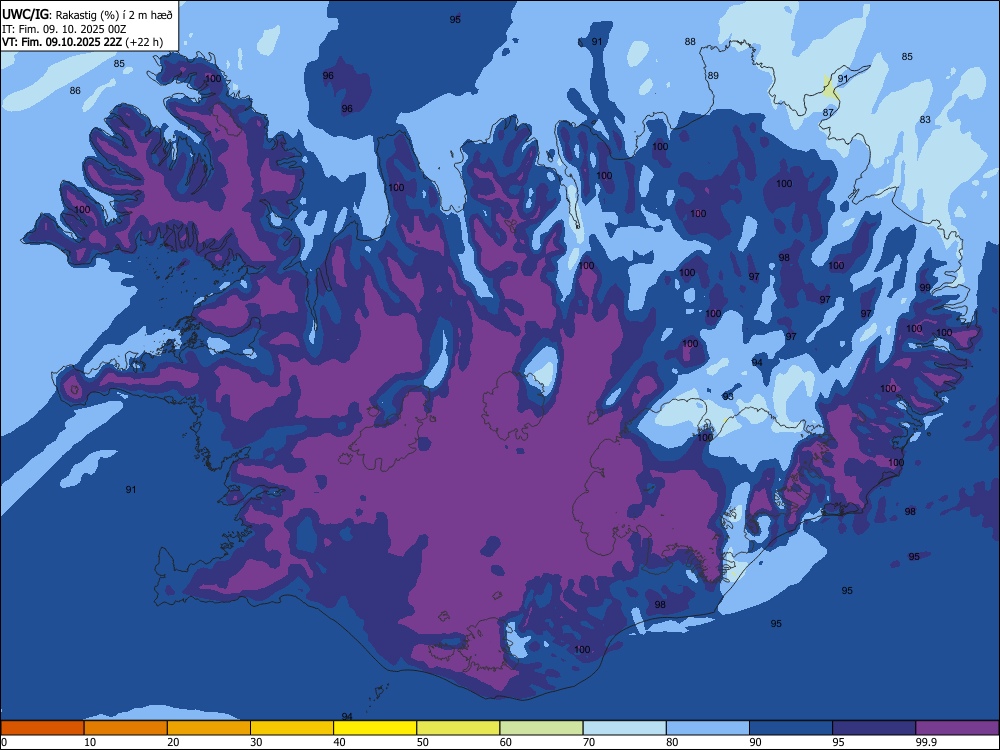Click the dark orange 0–10 legend swatch
The image size is (1000, 750).
point(42,728)
